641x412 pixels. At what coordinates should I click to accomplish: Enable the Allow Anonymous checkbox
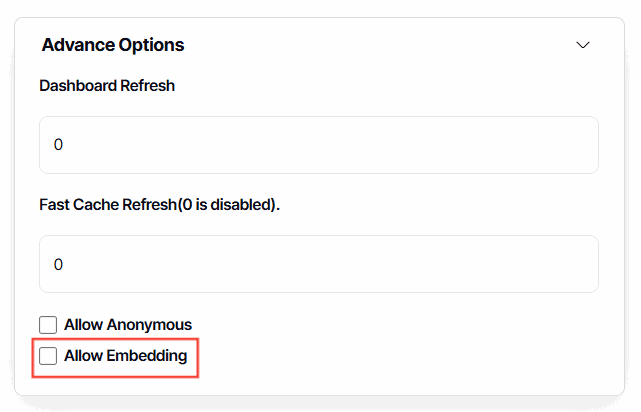(48, 325)
